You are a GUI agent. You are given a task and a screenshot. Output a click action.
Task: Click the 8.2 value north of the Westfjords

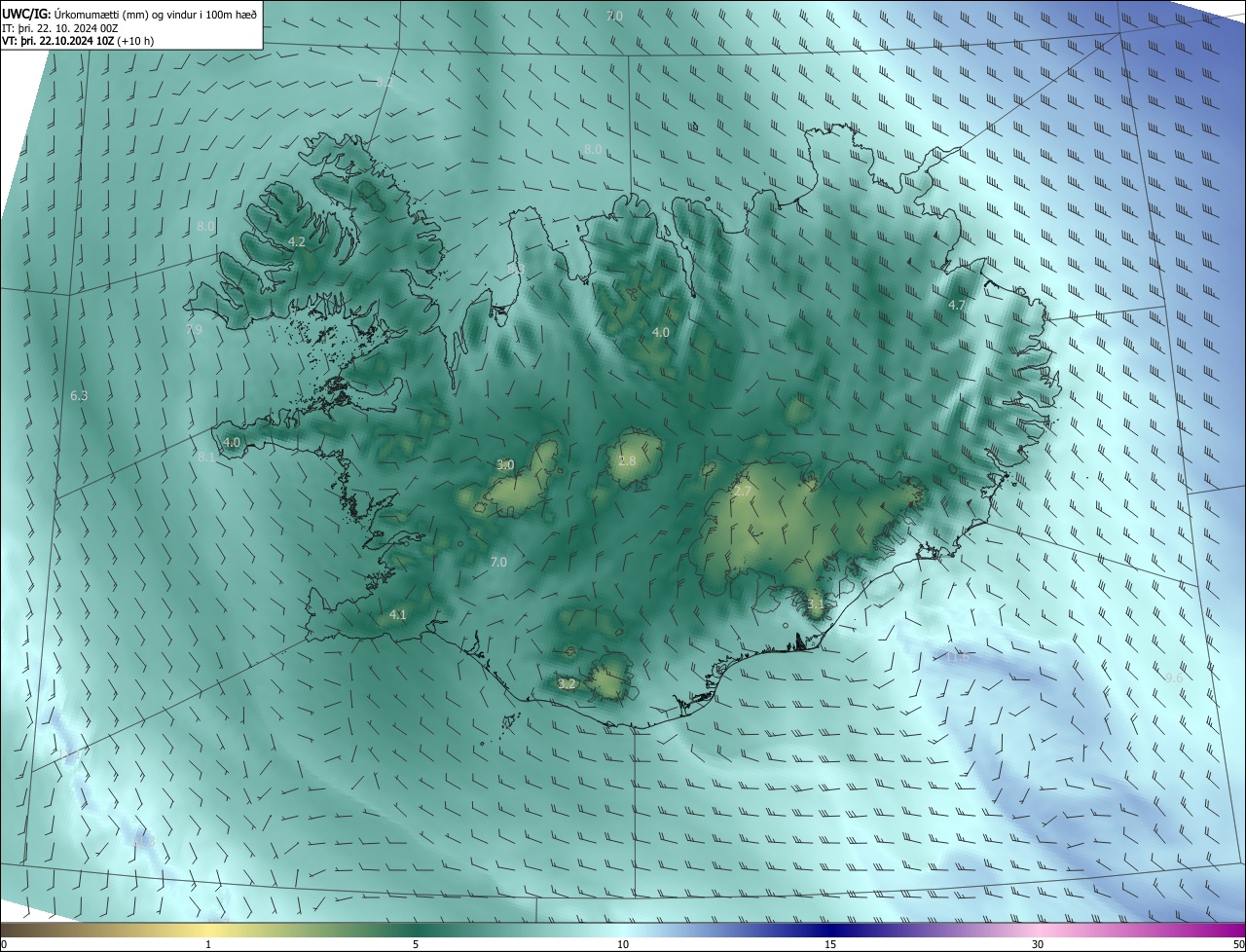(385, 83)
